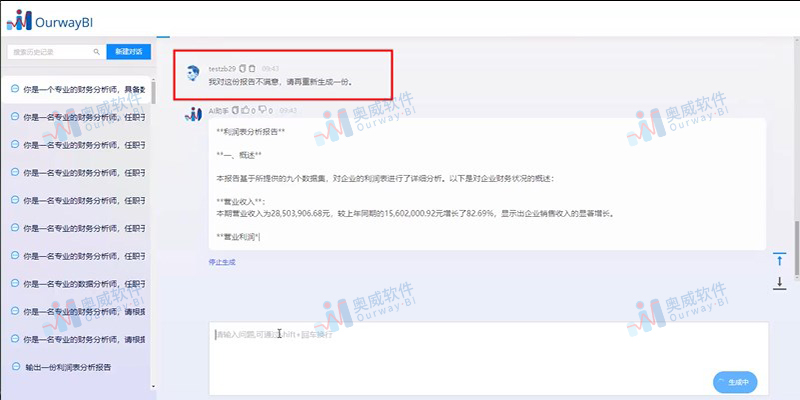This screenshot has height=400, width=800.
Task: Click the 09:43 timestamp next to AI助手
Action: (288, 111)
